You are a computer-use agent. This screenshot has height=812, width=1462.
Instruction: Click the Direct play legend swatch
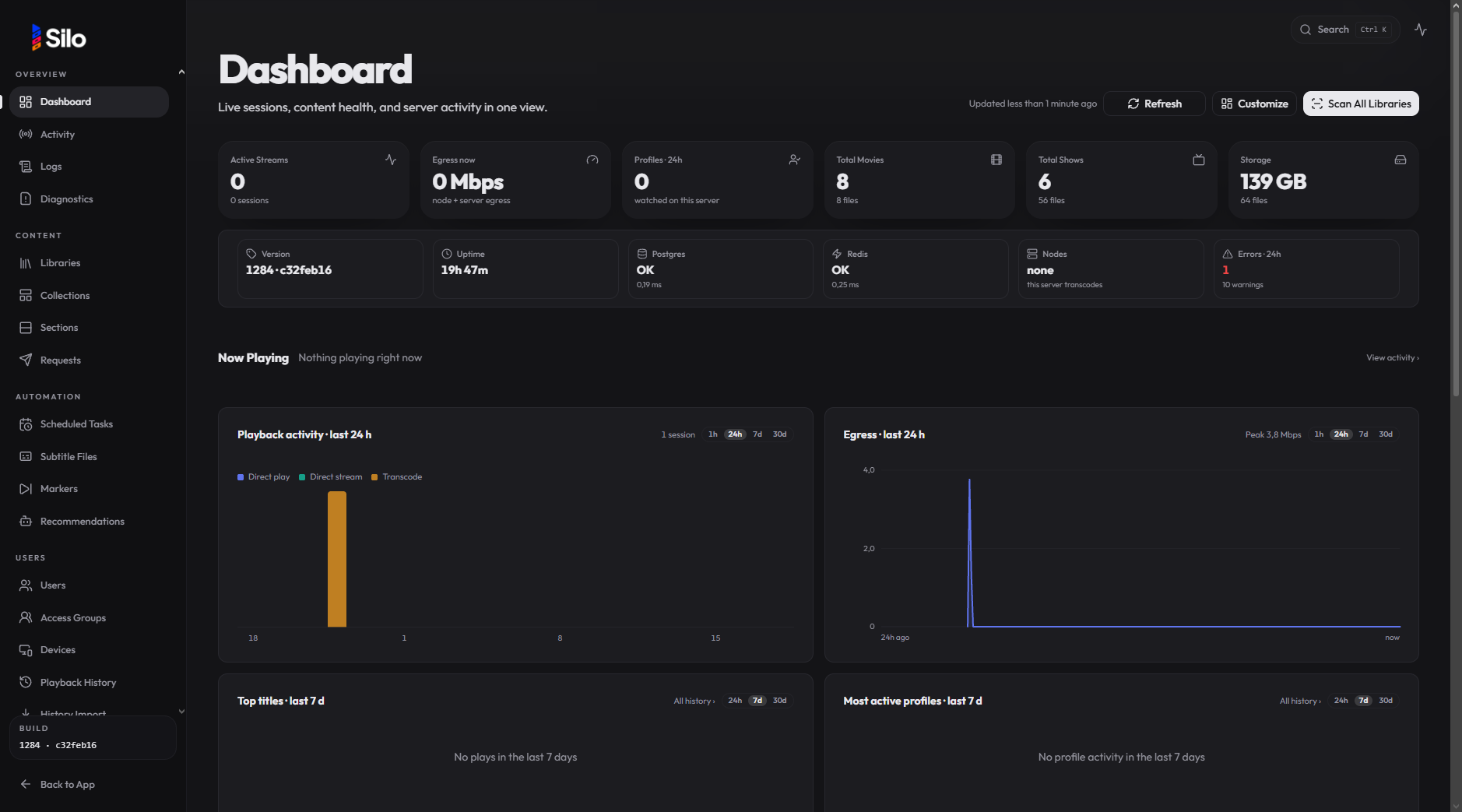click(x=241, y=477)
